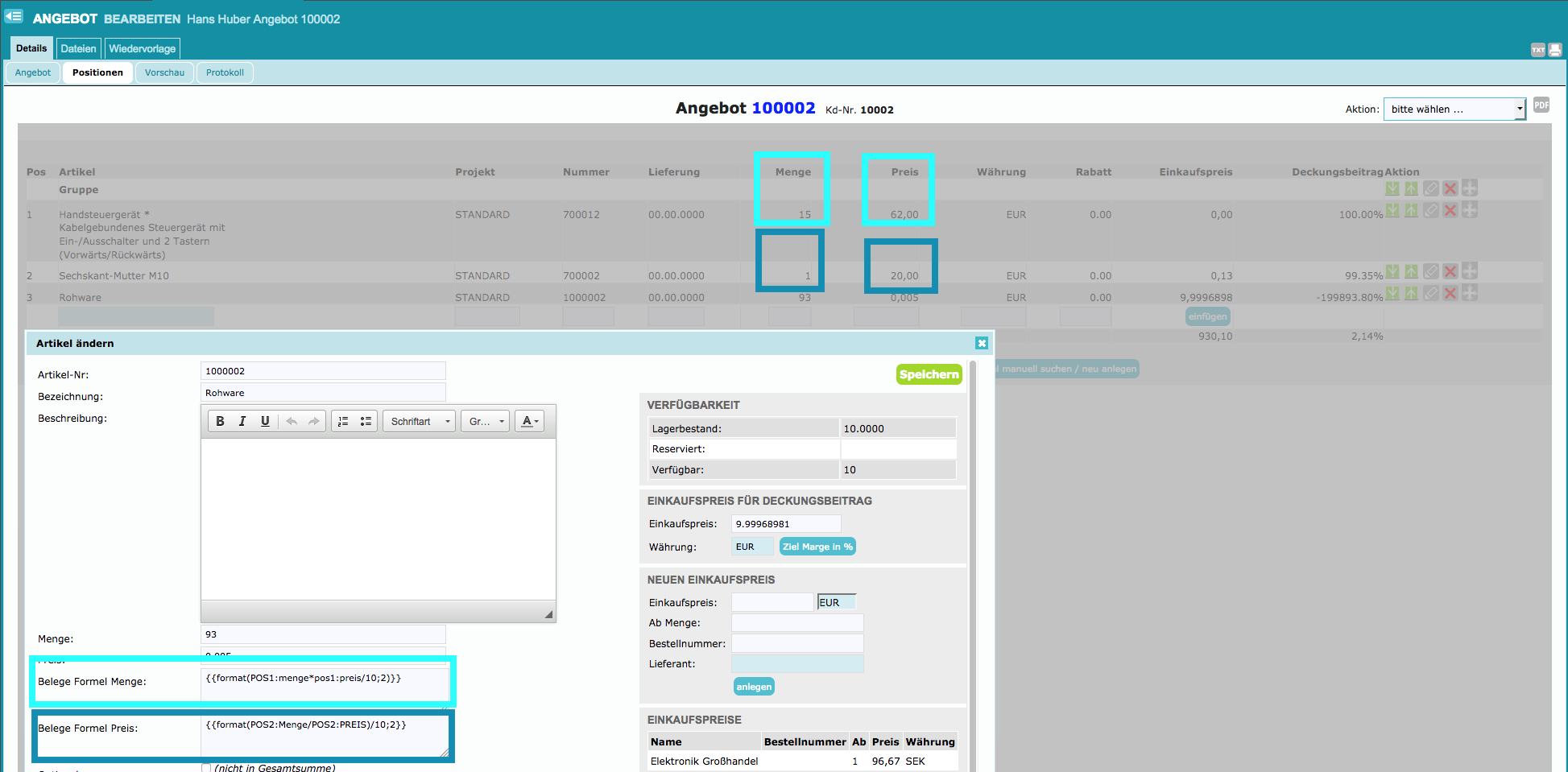Apply italic formatting in Beschreibung editor

242,421
